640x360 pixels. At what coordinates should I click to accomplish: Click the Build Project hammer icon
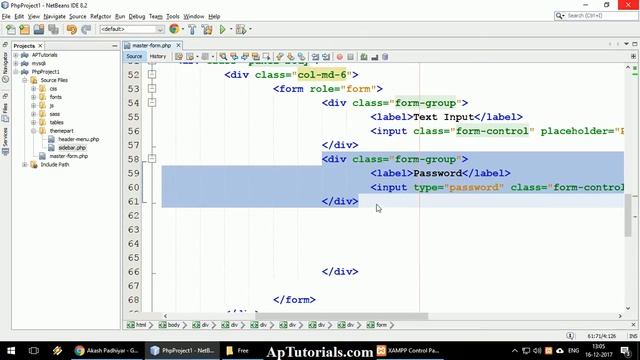pos(192,29)
